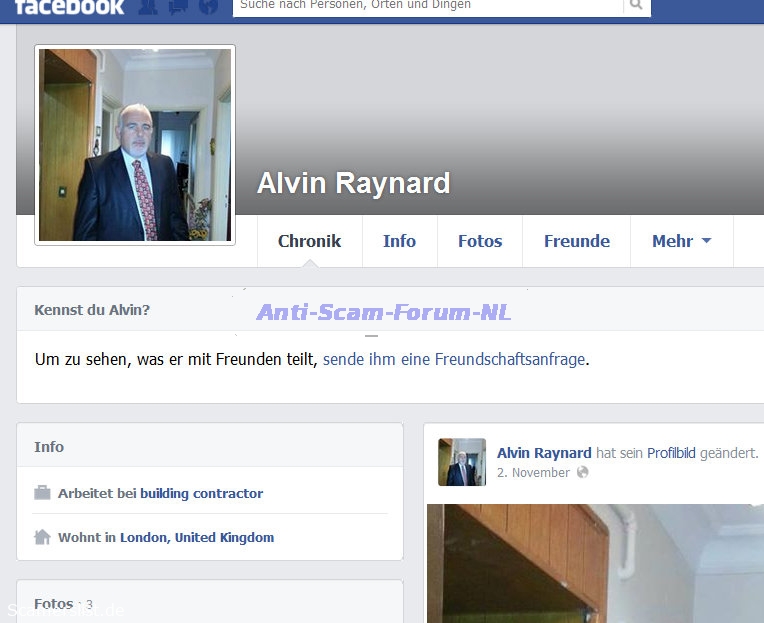Click the house icon beside Wohnt in
The image size is (764, 623).
pos(42,537)
